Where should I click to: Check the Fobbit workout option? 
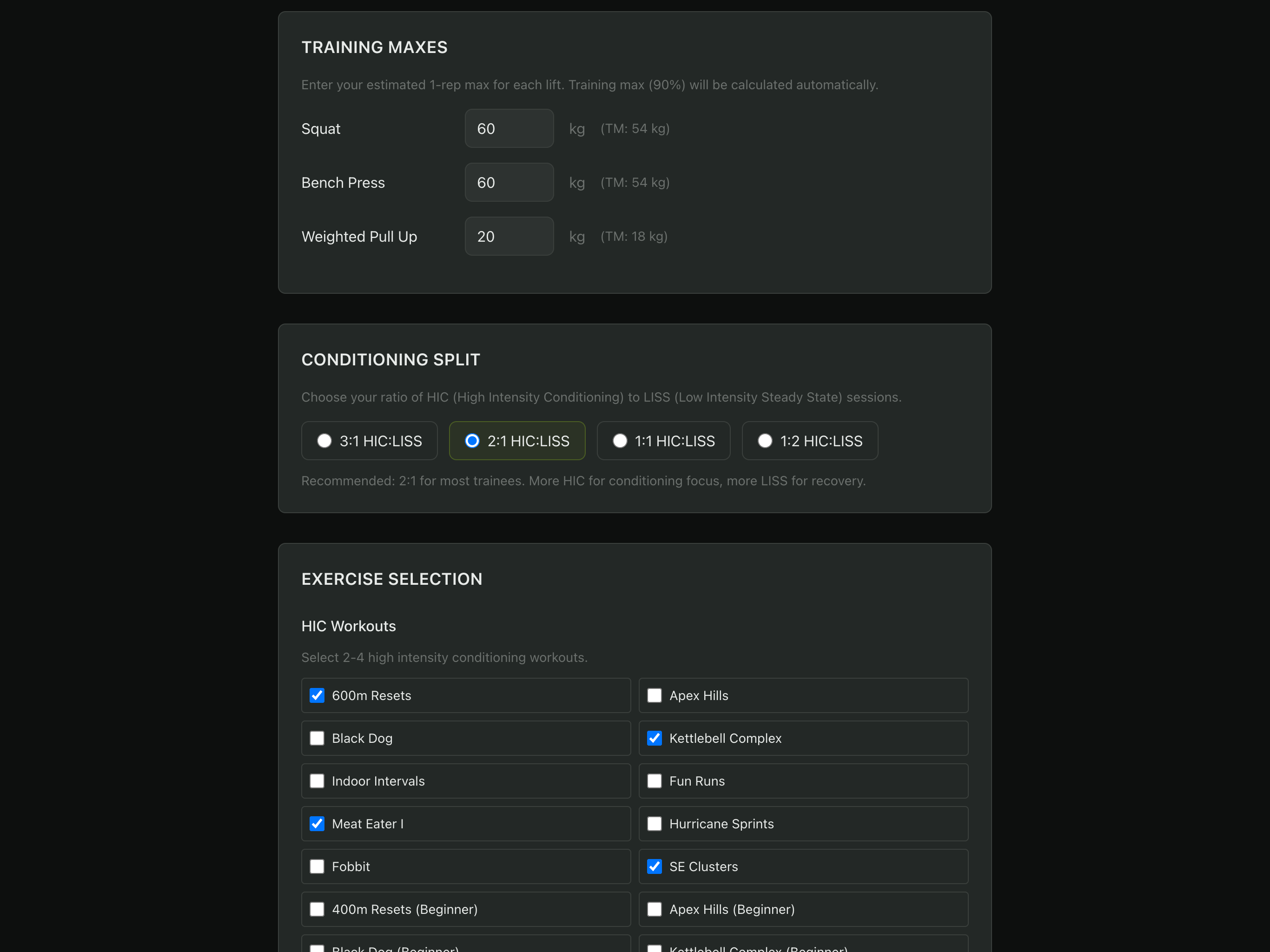(x=317, y=866)
